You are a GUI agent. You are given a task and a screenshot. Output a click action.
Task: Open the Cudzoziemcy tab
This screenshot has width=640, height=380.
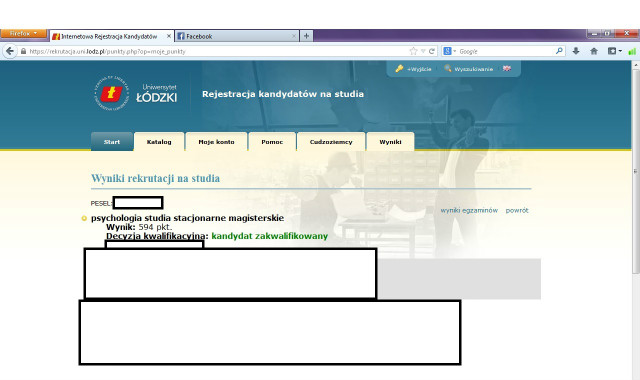pyautogui.click(x=331, y=142)
